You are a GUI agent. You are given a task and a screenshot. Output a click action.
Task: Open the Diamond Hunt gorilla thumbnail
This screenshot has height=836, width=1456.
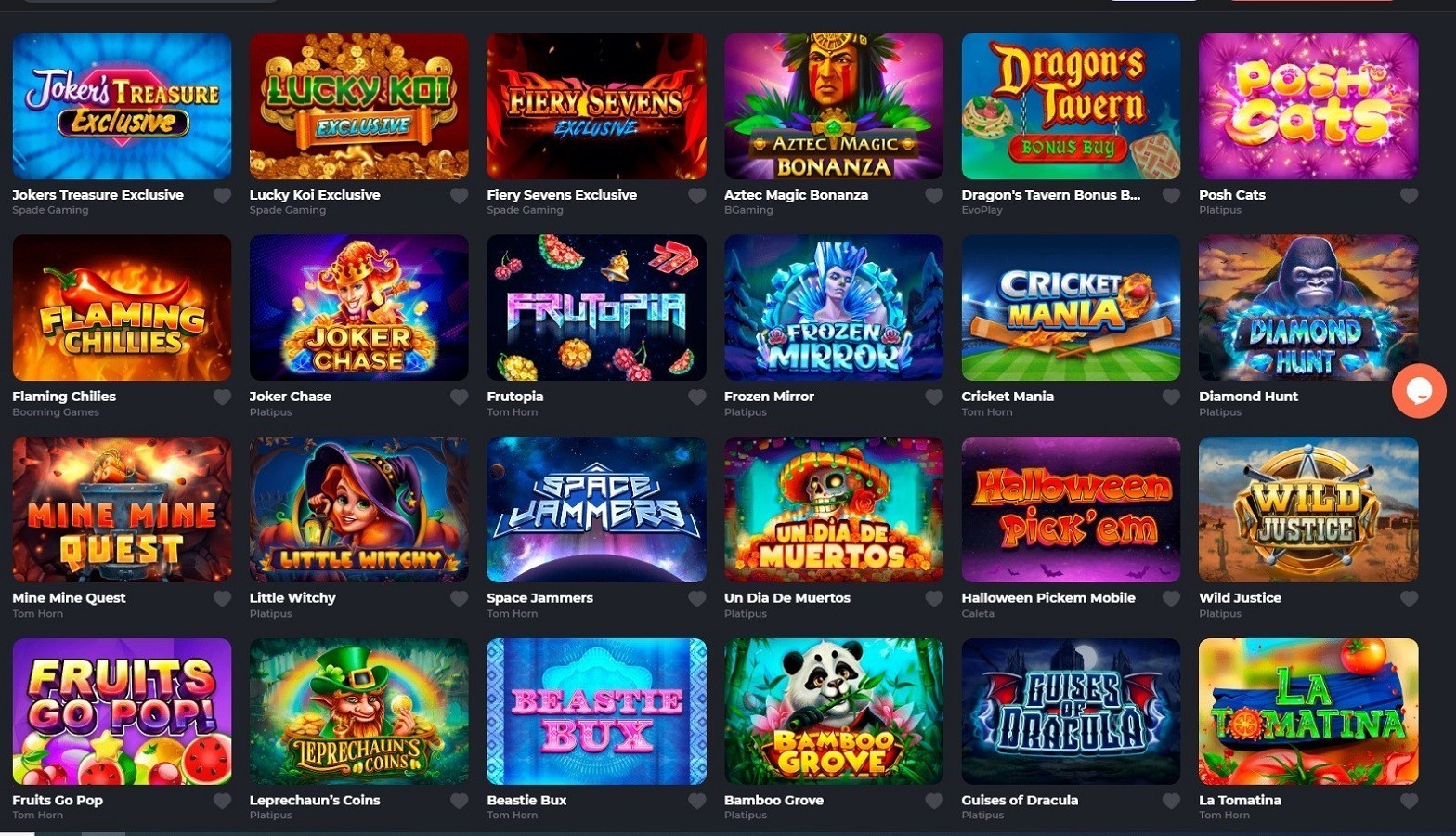(x=1308, y=307)
